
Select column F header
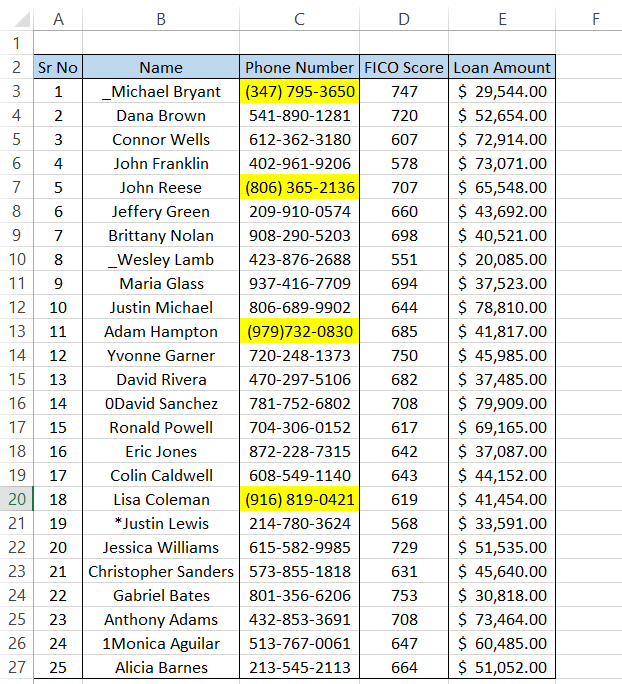(594, 18)
